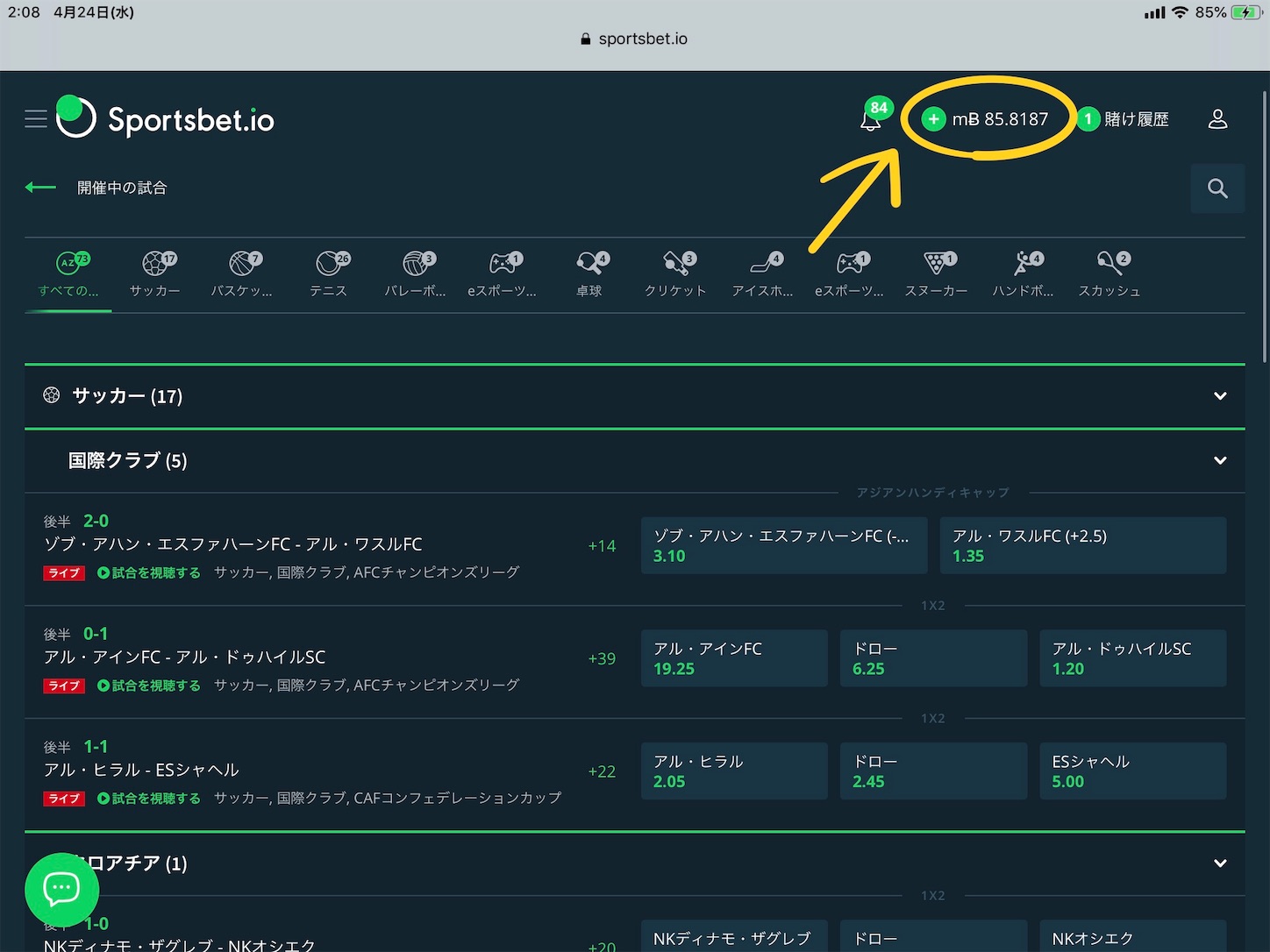Bet on ドロー at 2.45
The width and height of the screenshot is (1270, 952).
click(x=933, y=771)
